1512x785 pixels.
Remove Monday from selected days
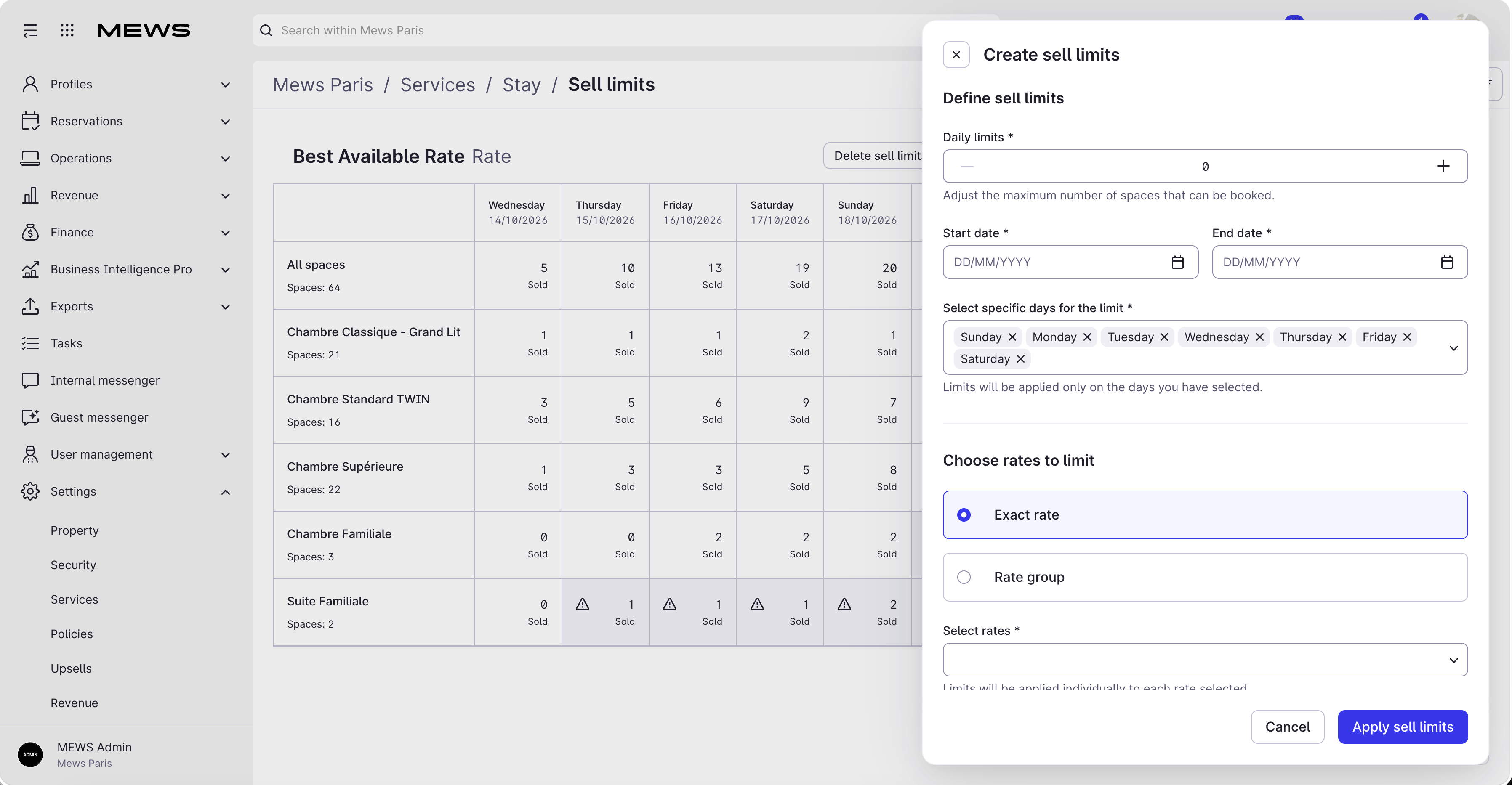pos(1087,337)
